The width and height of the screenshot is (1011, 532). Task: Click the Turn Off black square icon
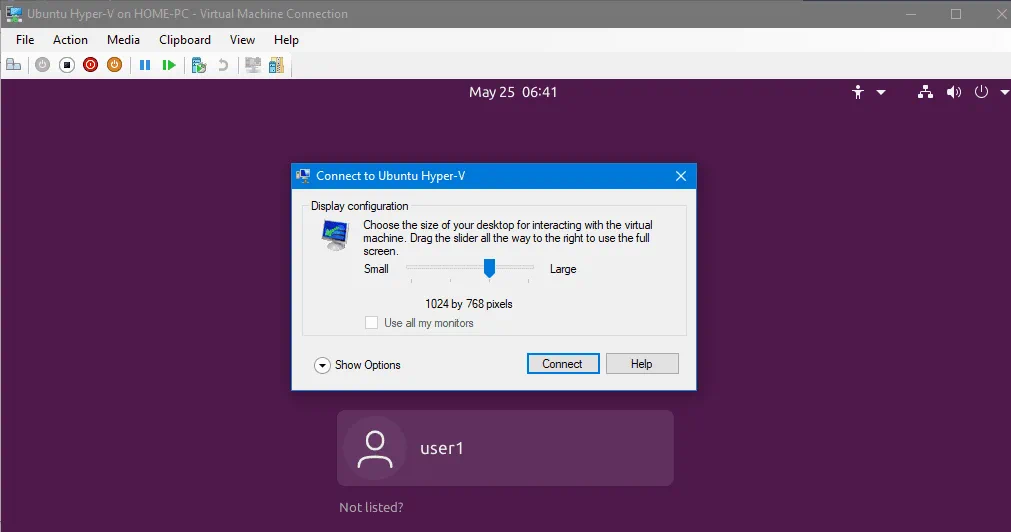(66, 65)
